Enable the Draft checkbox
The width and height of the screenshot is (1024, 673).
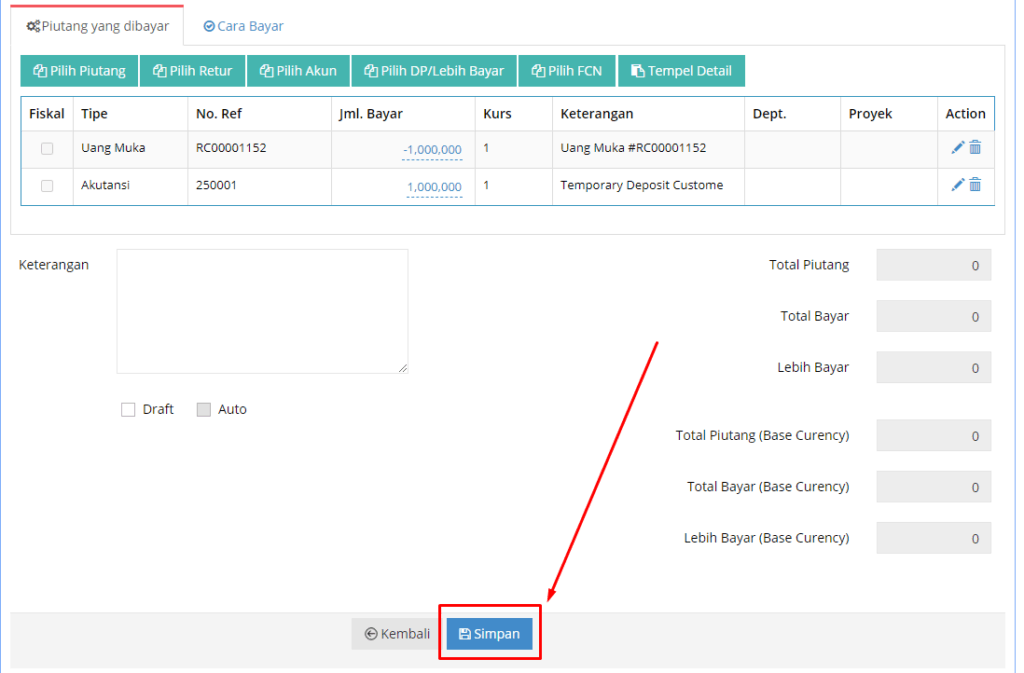pos(128,410)
